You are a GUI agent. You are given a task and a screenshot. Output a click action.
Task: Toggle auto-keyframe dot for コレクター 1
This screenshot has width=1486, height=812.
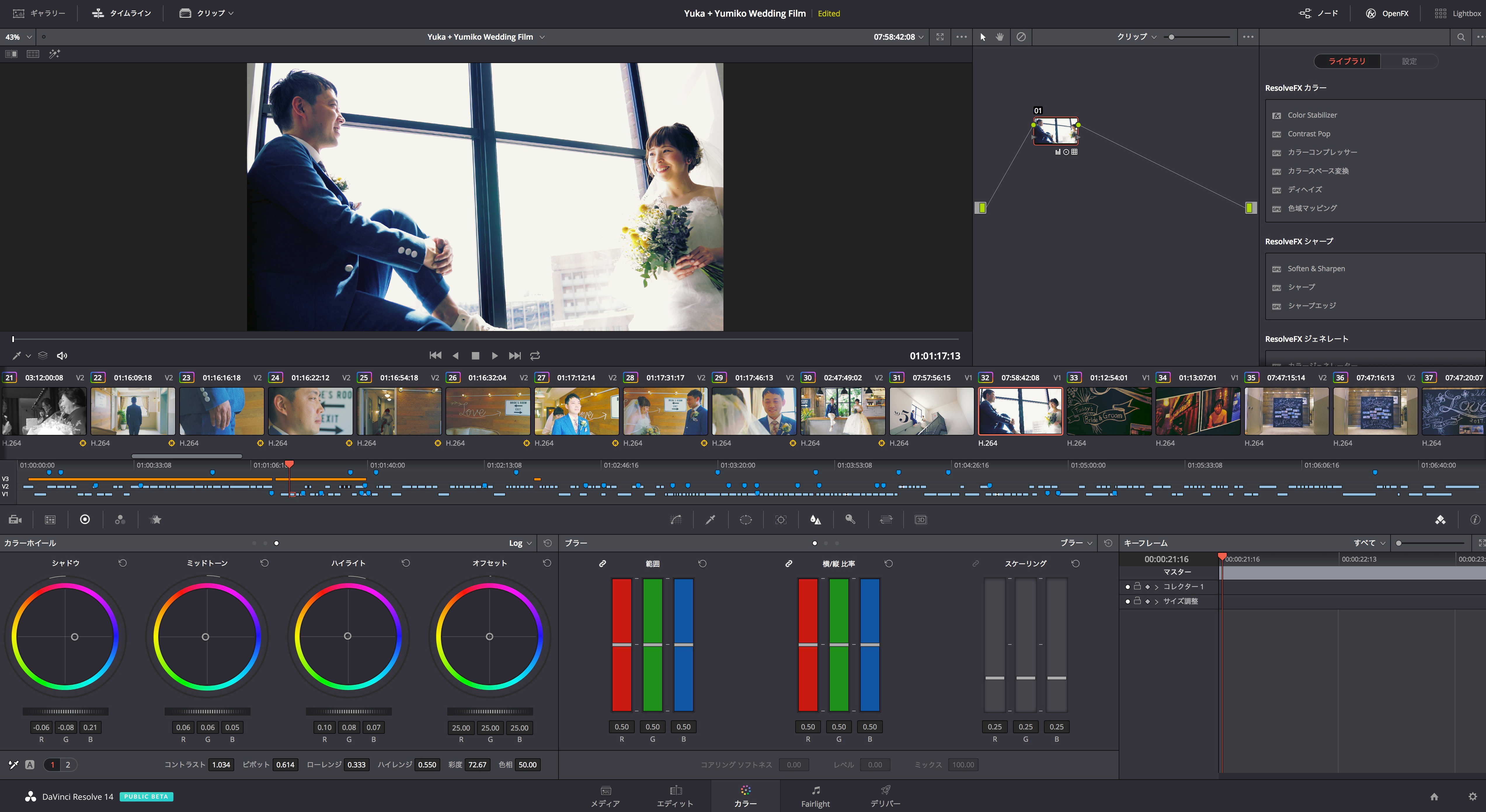pyautogui.click(x=1128, y=586)
